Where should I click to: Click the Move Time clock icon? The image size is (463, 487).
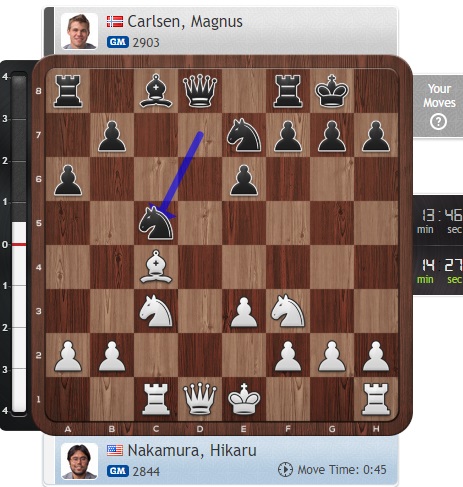[x=285, y=469]
